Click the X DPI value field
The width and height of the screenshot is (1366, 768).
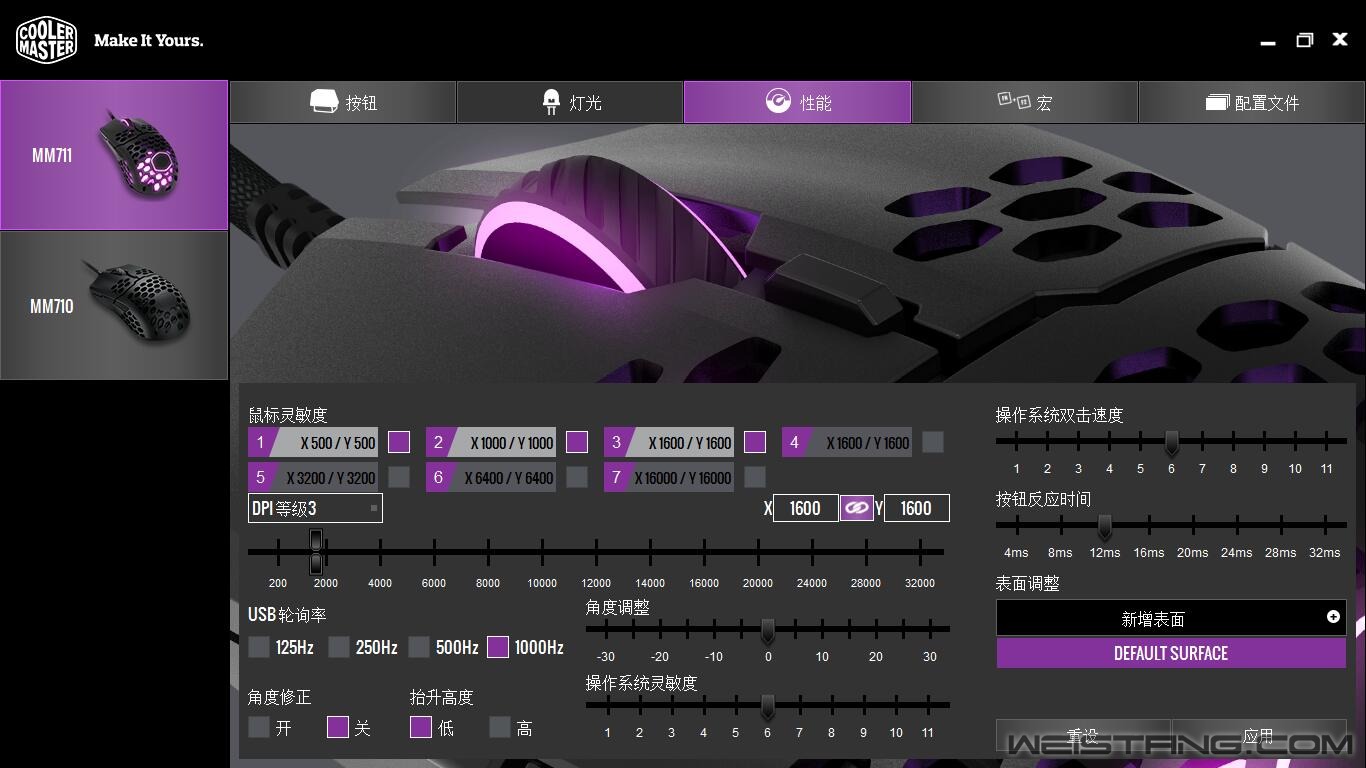pos(806,508)
